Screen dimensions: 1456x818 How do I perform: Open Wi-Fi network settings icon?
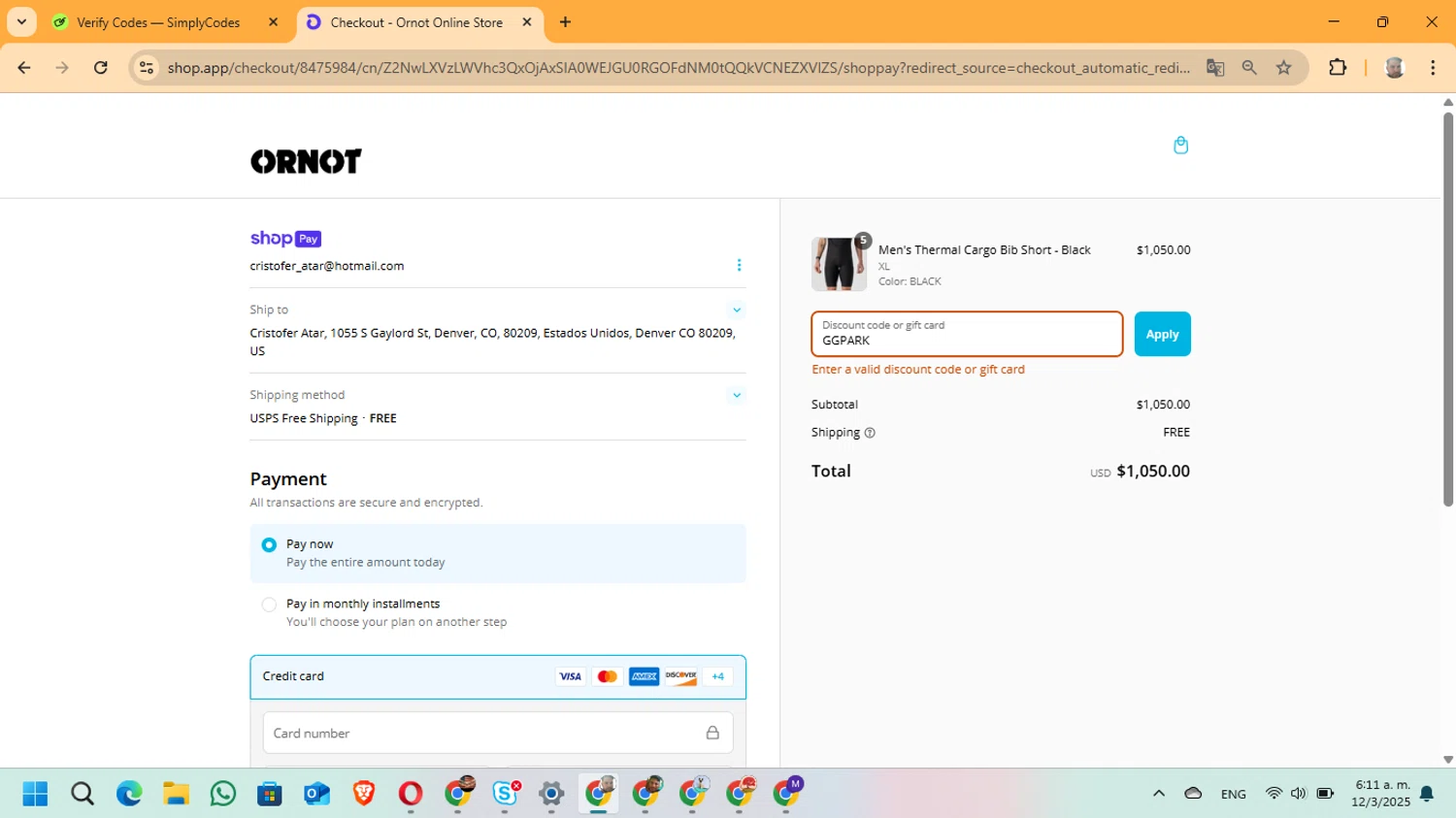pos(1274,794)
